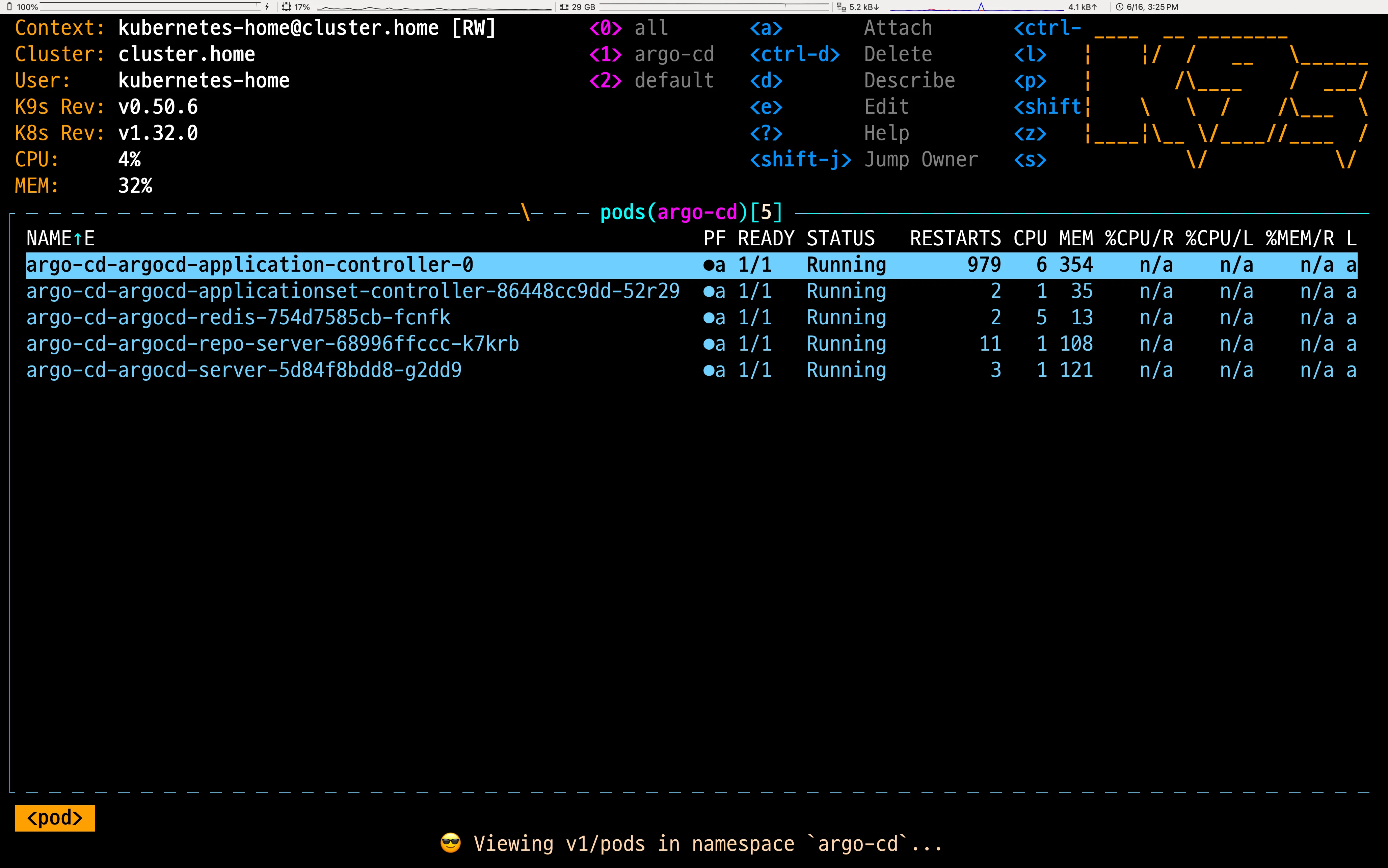Select the argocd-repo-server pod row
This screenshot has width=1388, height=868.
coord(273,345)
